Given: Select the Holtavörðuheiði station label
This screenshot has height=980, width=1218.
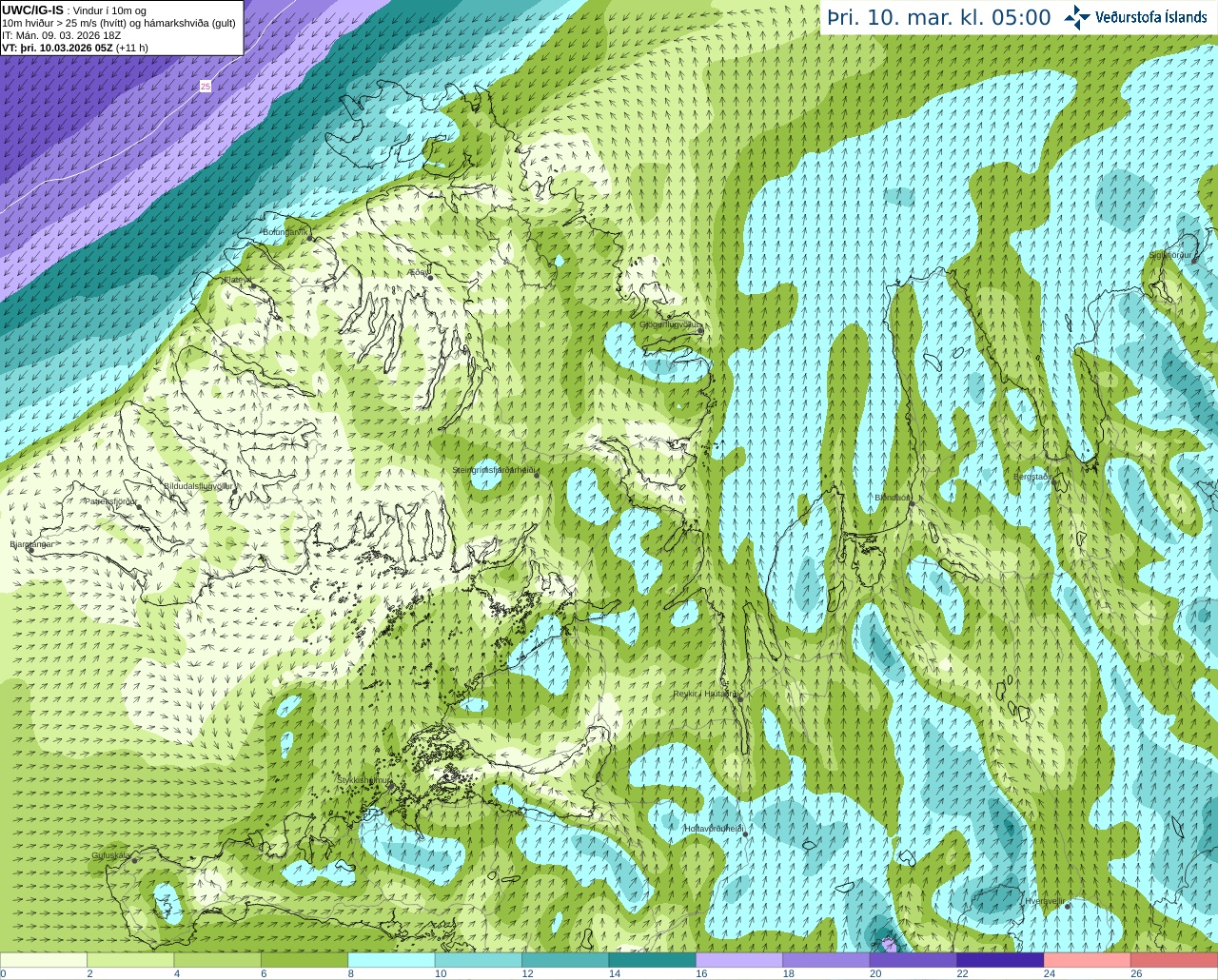Looking at the screenshot, I should tap(714, 829).
